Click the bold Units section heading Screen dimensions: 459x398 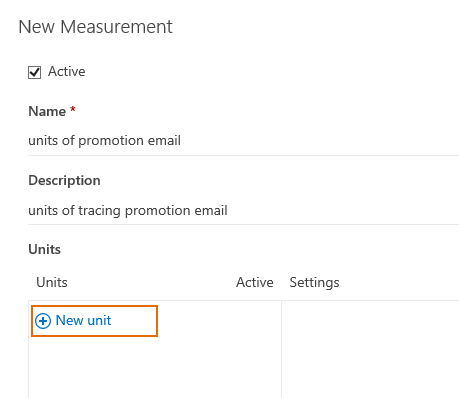[x=45, y=249]
